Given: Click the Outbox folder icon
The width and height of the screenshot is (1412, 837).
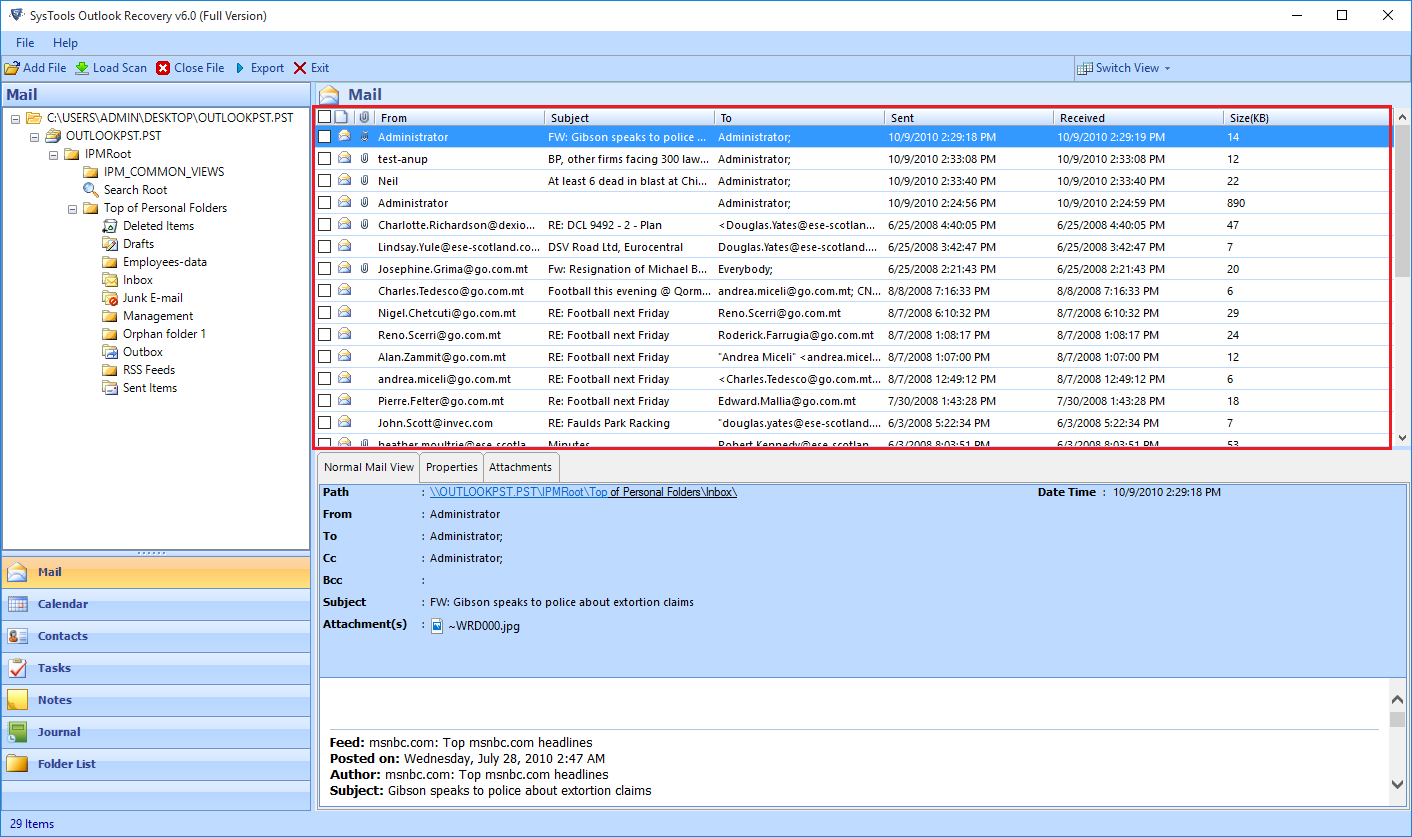Looking at the screenshot, I should click(110, 352).
